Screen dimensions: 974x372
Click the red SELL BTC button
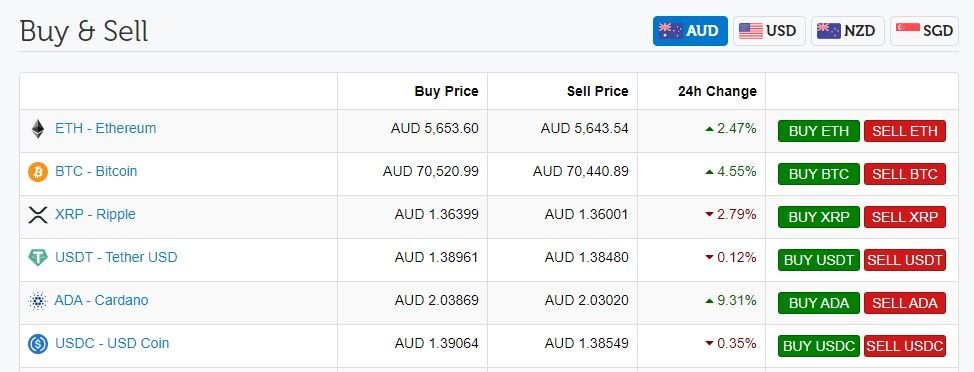click(905, 174)
